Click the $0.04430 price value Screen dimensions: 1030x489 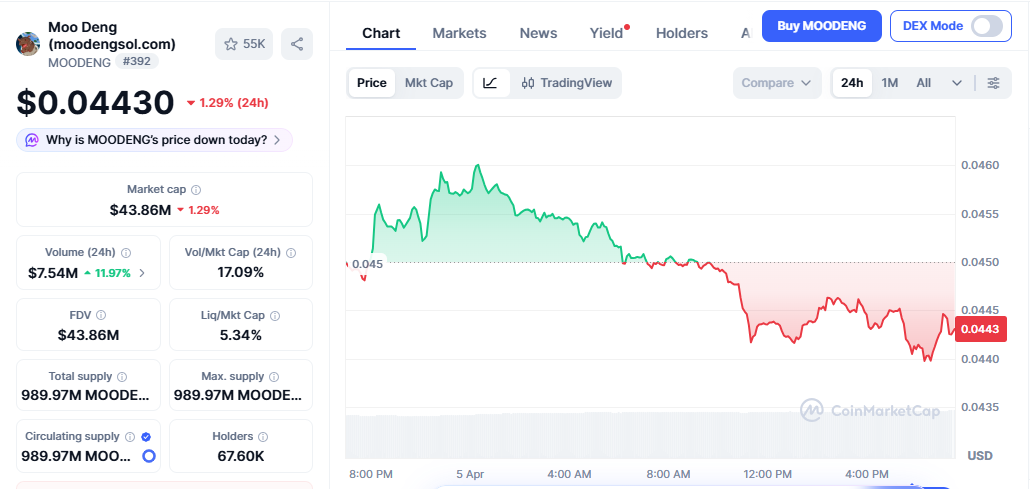(95, 103)
